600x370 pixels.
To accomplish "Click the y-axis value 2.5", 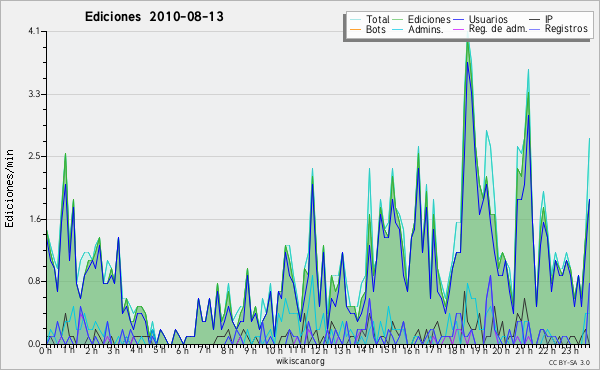I will tap(34, 156).
